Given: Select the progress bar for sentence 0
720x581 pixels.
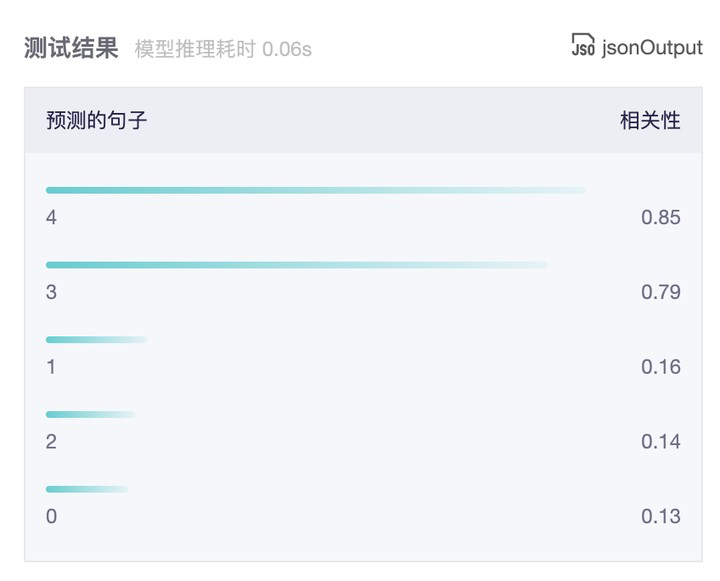Looking at the screenshot, I should (87, 490).
